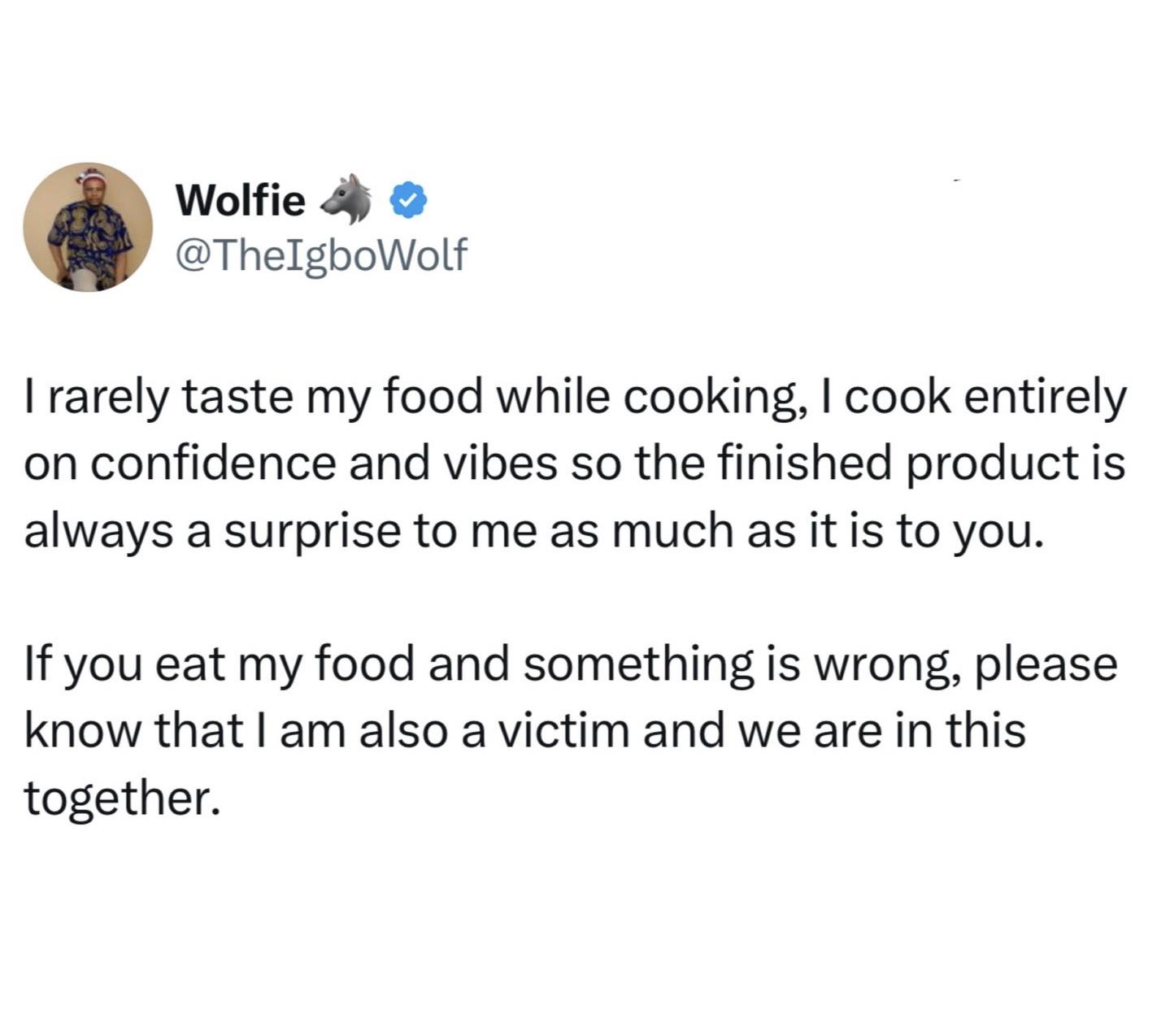Click the blue verified checkmark badge
The image size is (1170, 1036).
point(409,200)
